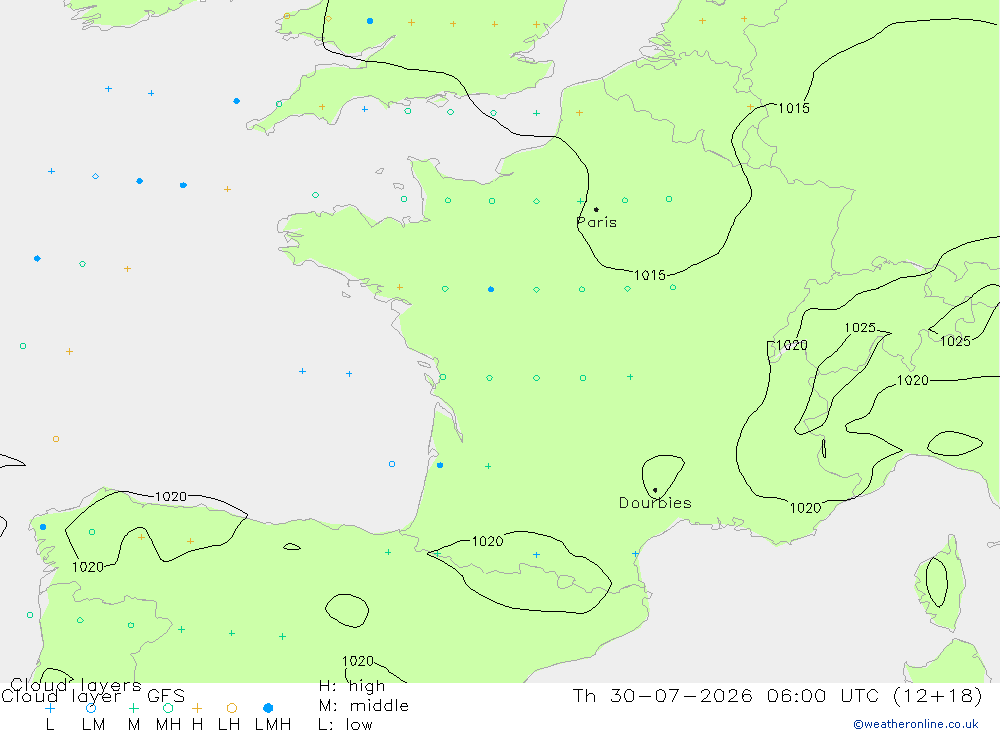Click the black Paris city marker dot
The width and height of the screenshot is (1000, 733).
(x=596, y=209)
